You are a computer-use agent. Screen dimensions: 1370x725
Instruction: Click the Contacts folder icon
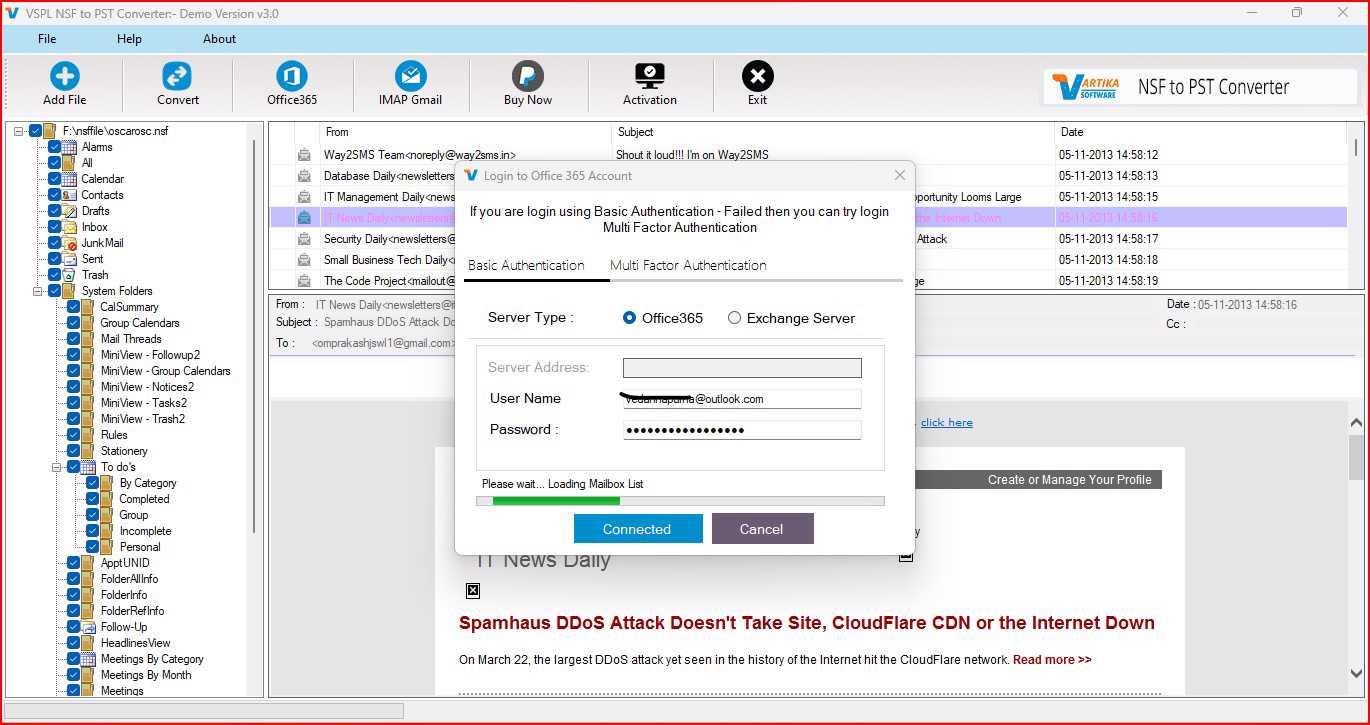[70, 195]
